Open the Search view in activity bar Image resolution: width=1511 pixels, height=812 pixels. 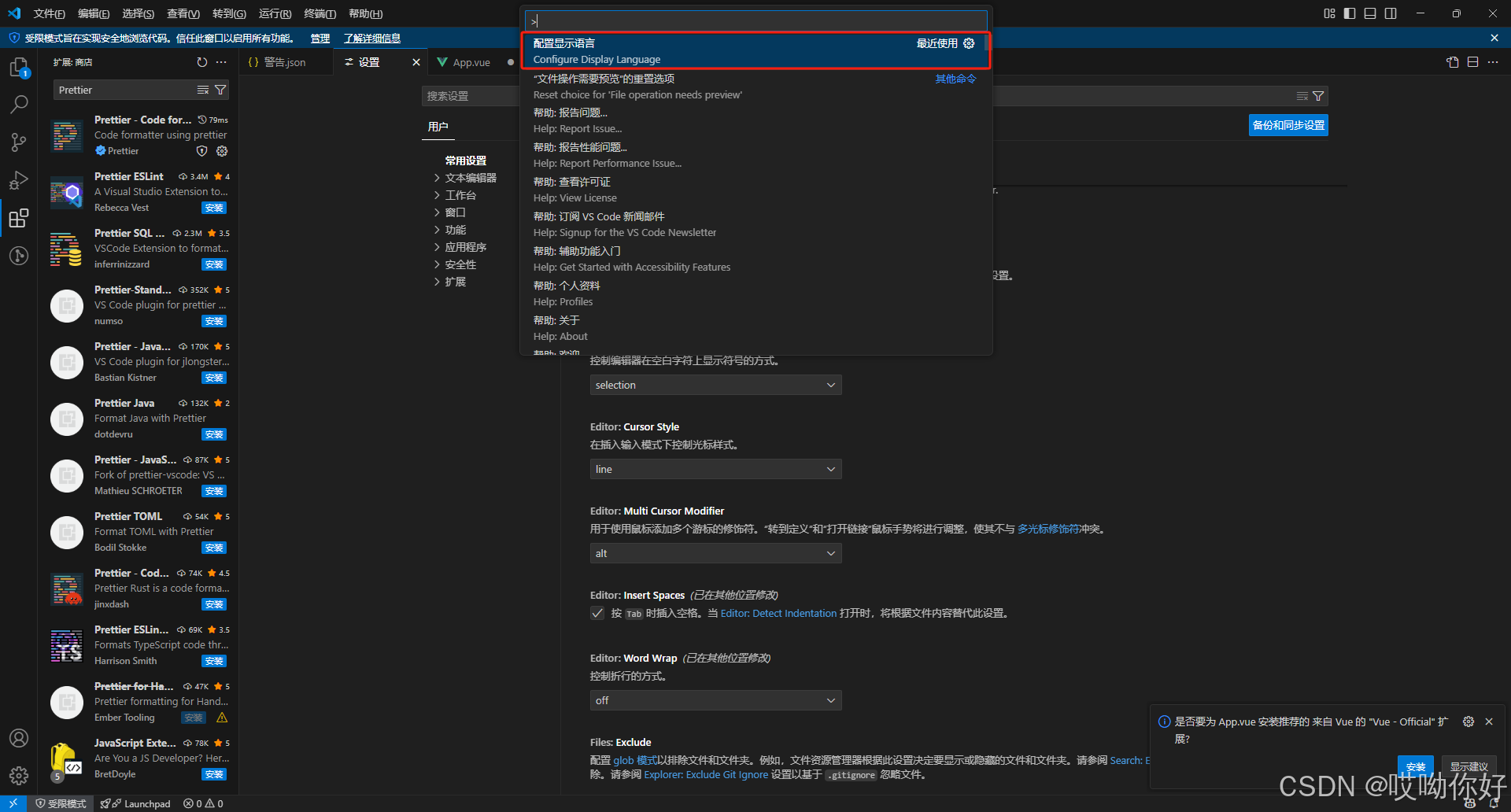(x=19, y=104)
